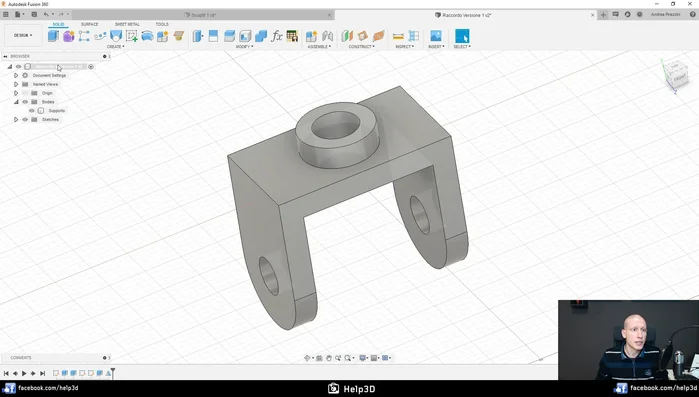The image size is (699, 397).
Task: Hide the Supporto body with its eye icon
Action: (x=32, y=111)
